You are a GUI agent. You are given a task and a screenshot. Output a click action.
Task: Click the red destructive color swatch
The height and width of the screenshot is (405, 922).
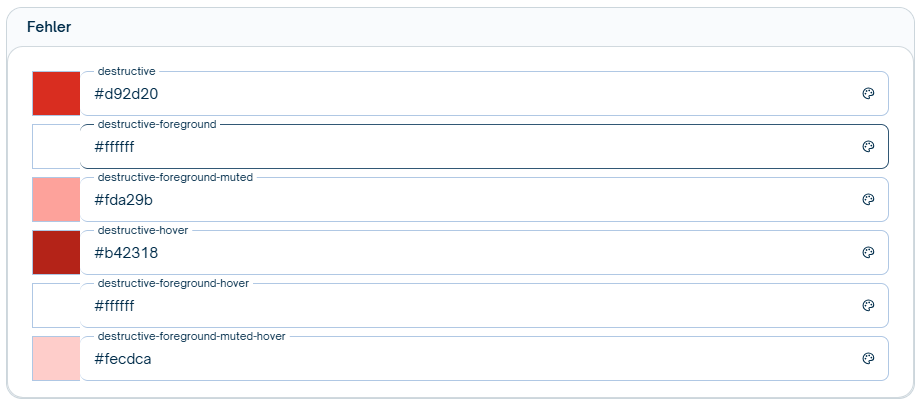[56, 94]
